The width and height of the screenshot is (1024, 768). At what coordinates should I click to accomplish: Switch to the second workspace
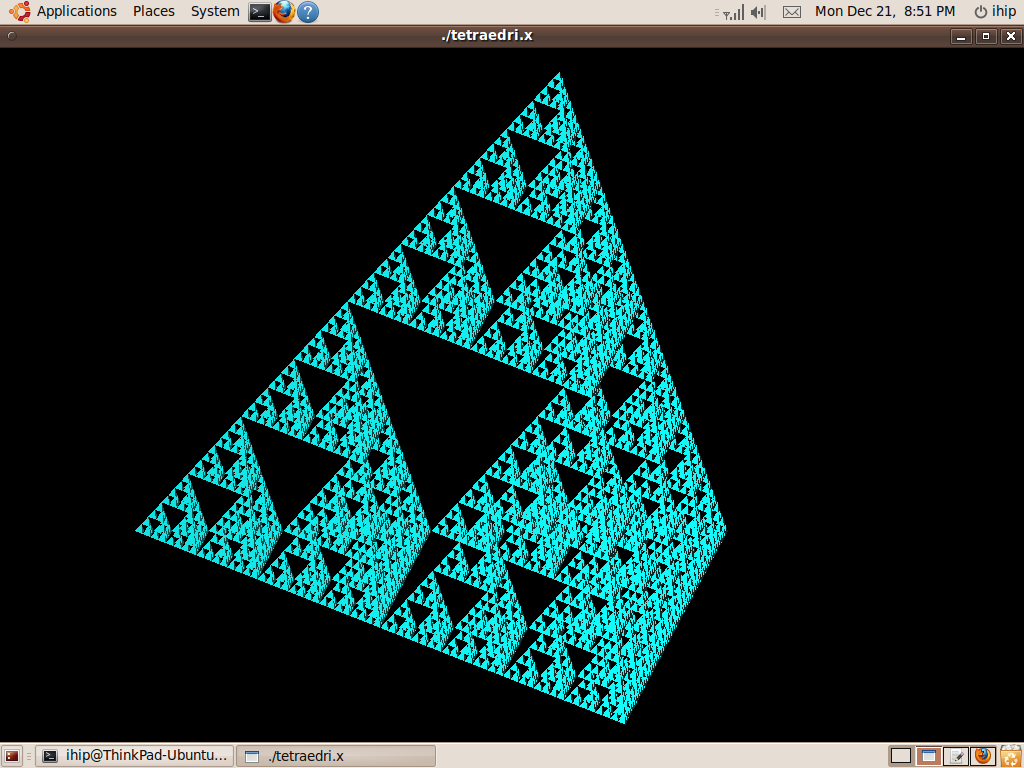coord(928,756)
